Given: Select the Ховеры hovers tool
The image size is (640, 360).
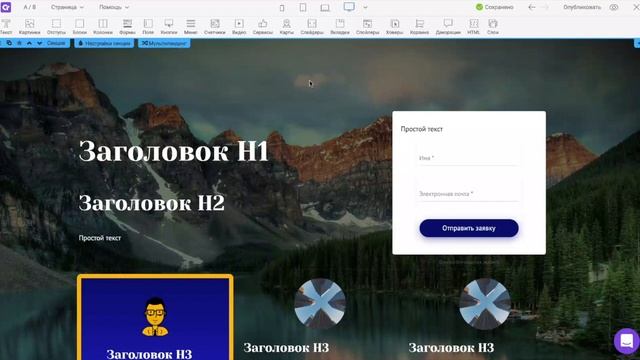Looking at the screenshot, I should pos(394,27).
